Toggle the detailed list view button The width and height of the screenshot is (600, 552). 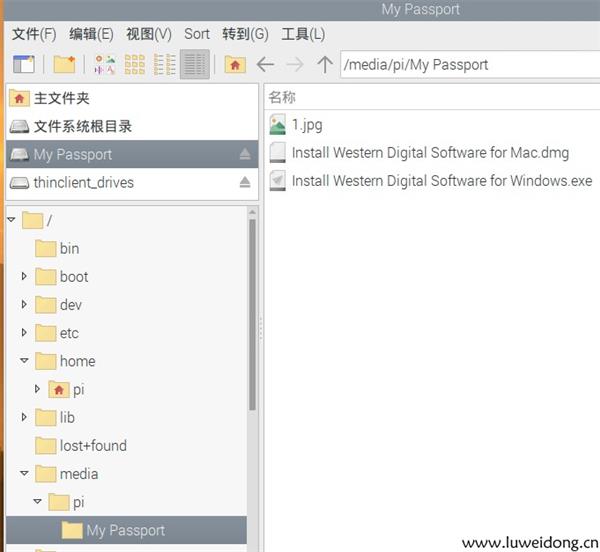coord(195,65)
